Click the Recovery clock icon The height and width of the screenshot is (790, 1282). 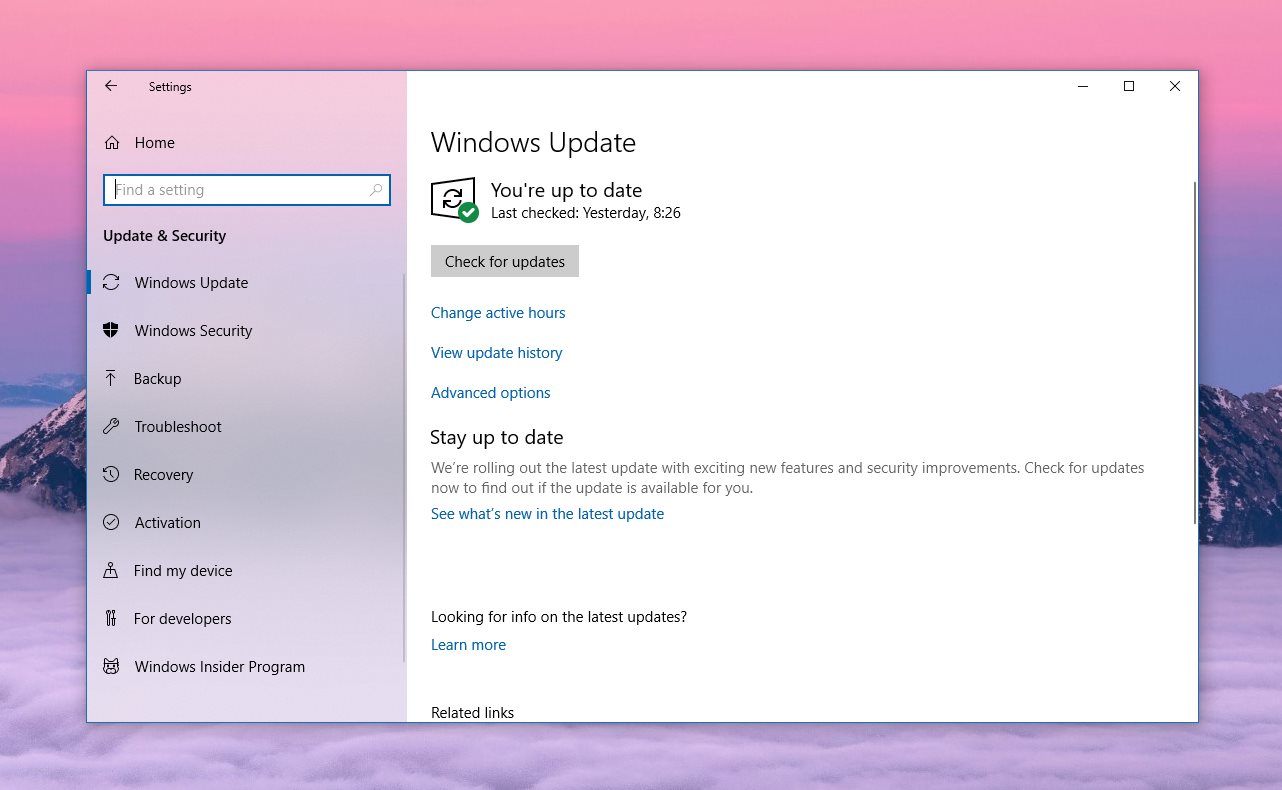pos(111,475)
